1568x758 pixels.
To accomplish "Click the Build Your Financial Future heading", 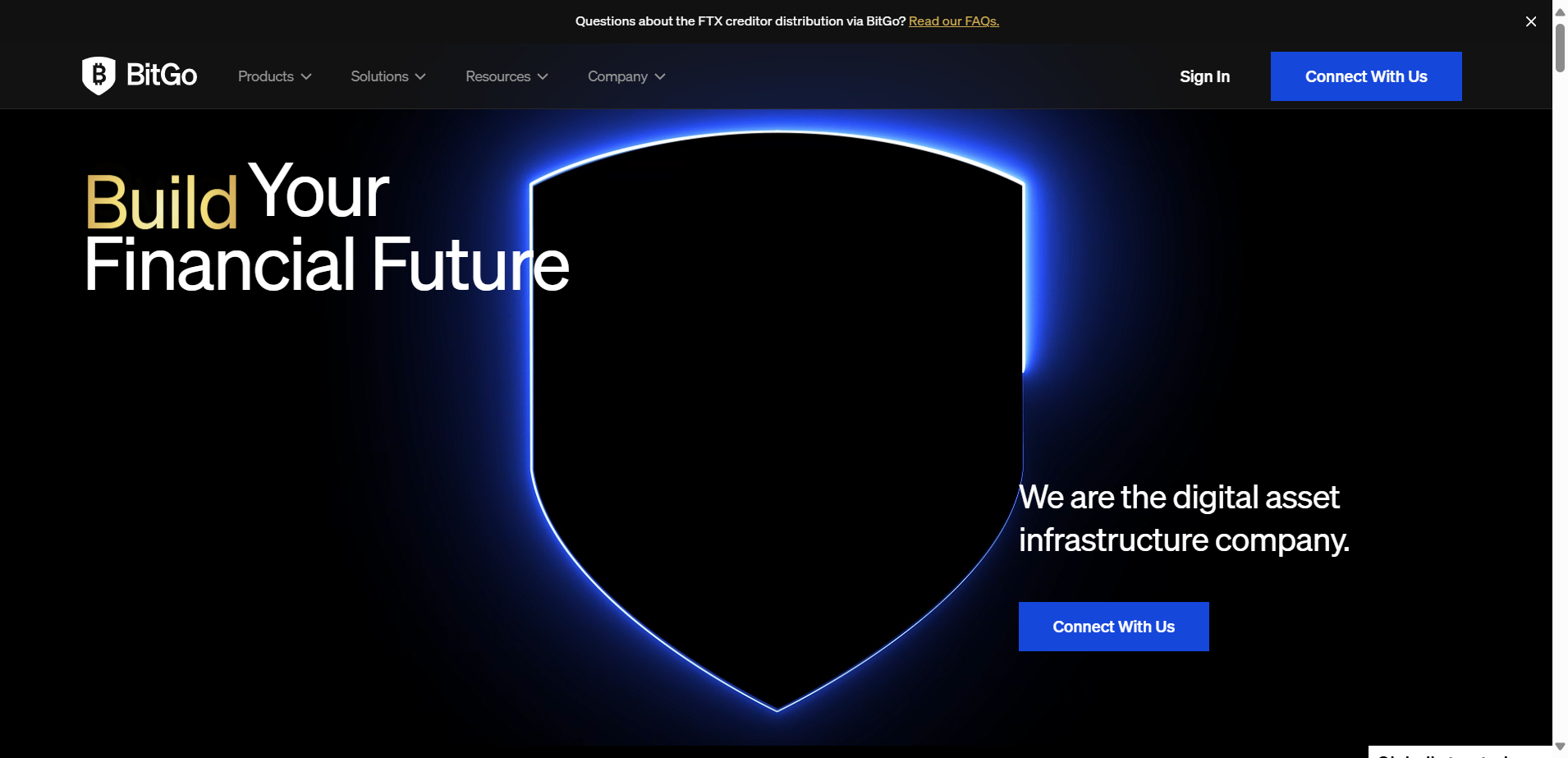I will pos(325,228).
